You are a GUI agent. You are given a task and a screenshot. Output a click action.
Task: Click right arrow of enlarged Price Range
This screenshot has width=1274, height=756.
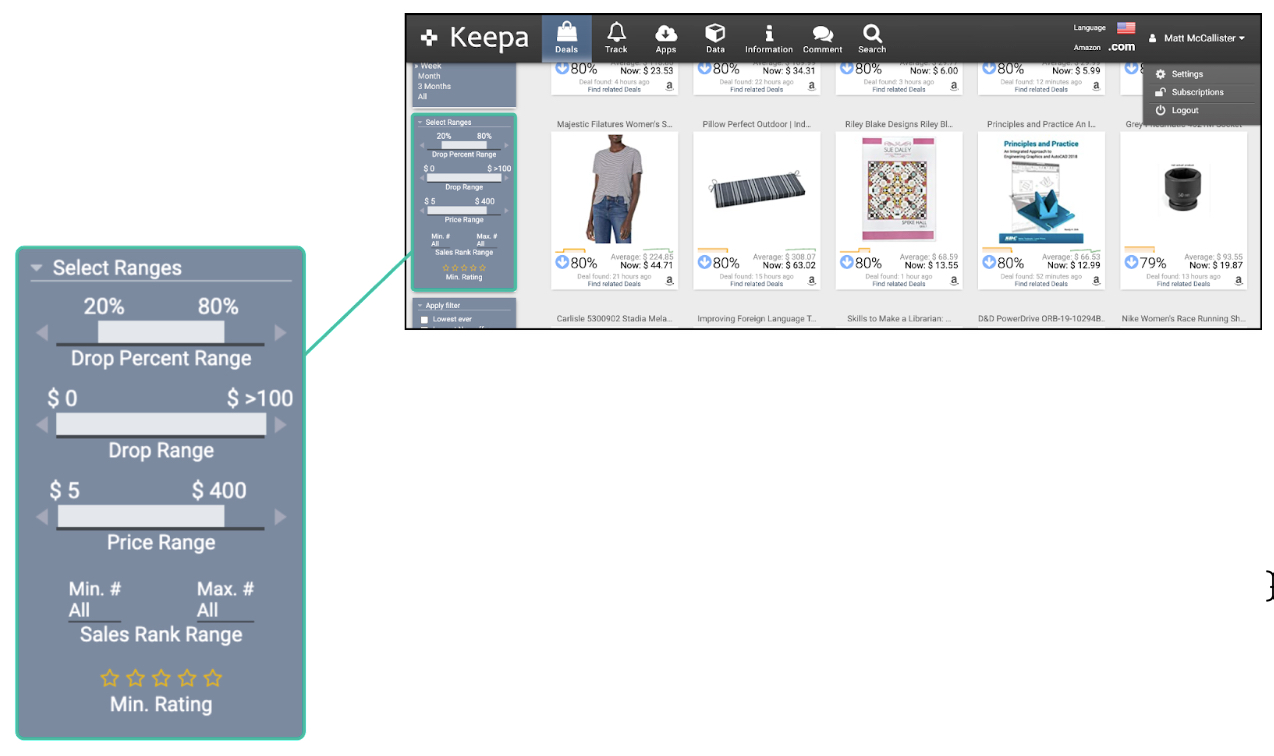[280, 517]
